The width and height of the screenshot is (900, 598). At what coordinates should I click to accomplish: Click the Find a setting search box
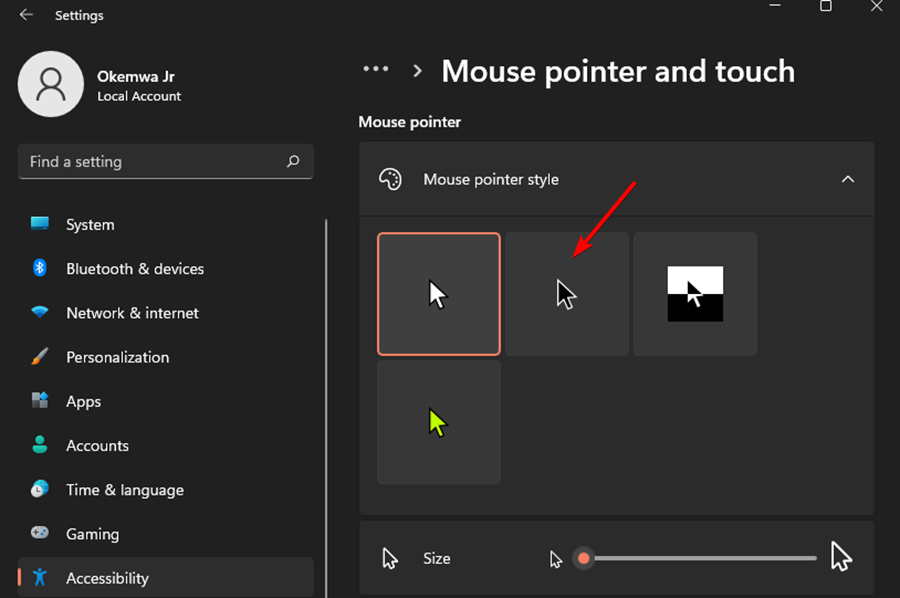coord(150,161)
